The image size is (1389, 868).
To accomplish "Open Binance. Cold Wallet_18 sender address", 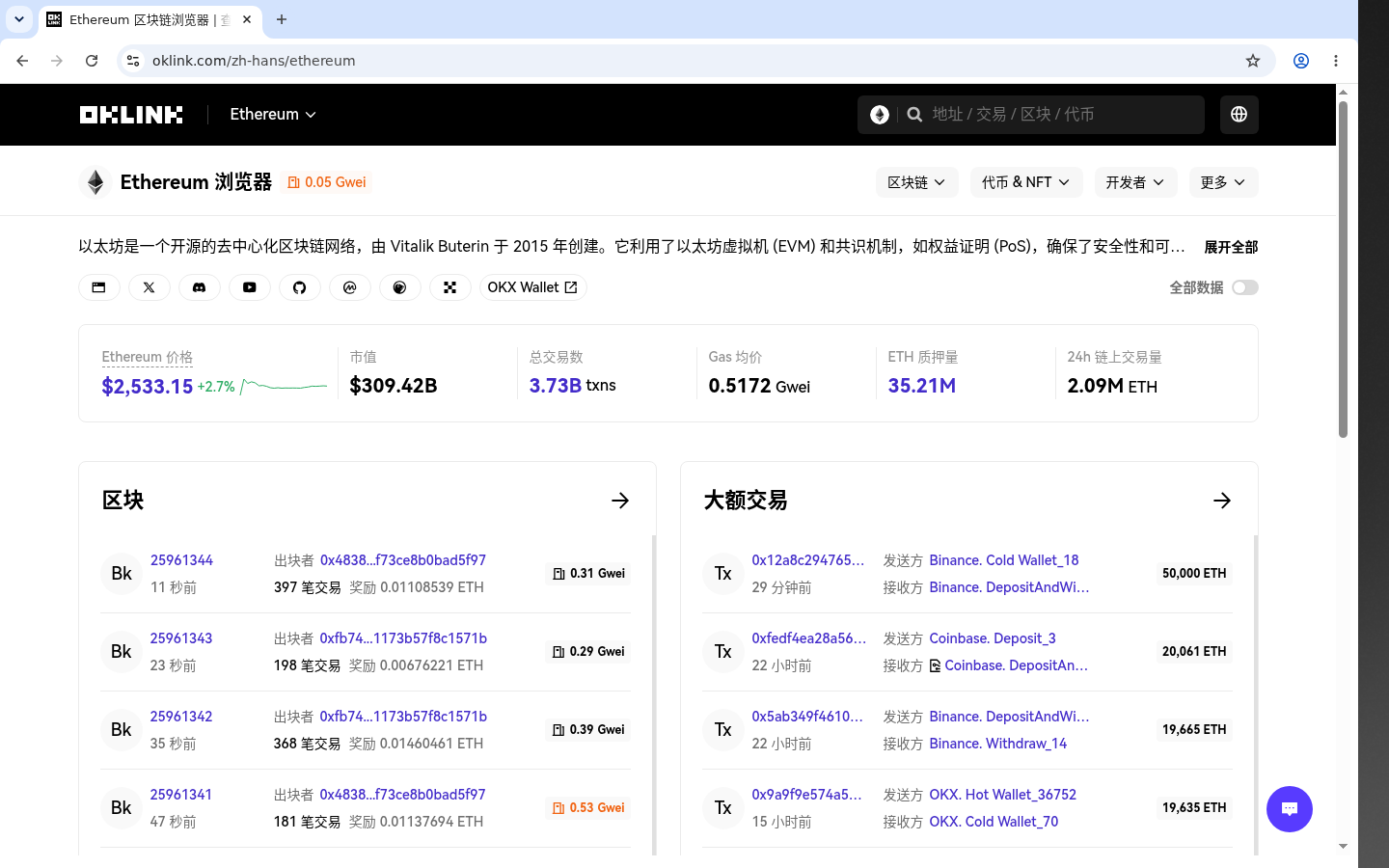I will coord(1004,560).
